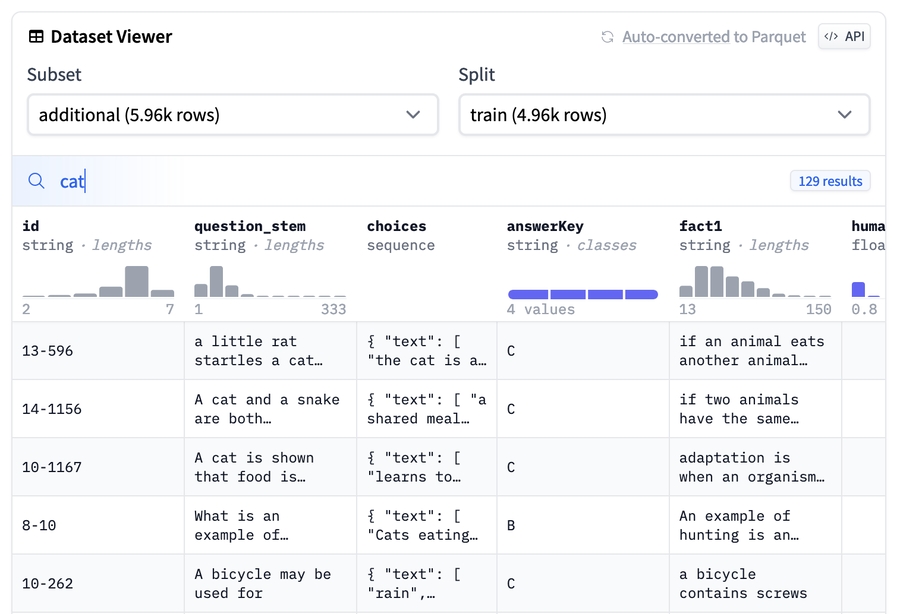Focus the search field containing 'cat'

tap(400, 181)
